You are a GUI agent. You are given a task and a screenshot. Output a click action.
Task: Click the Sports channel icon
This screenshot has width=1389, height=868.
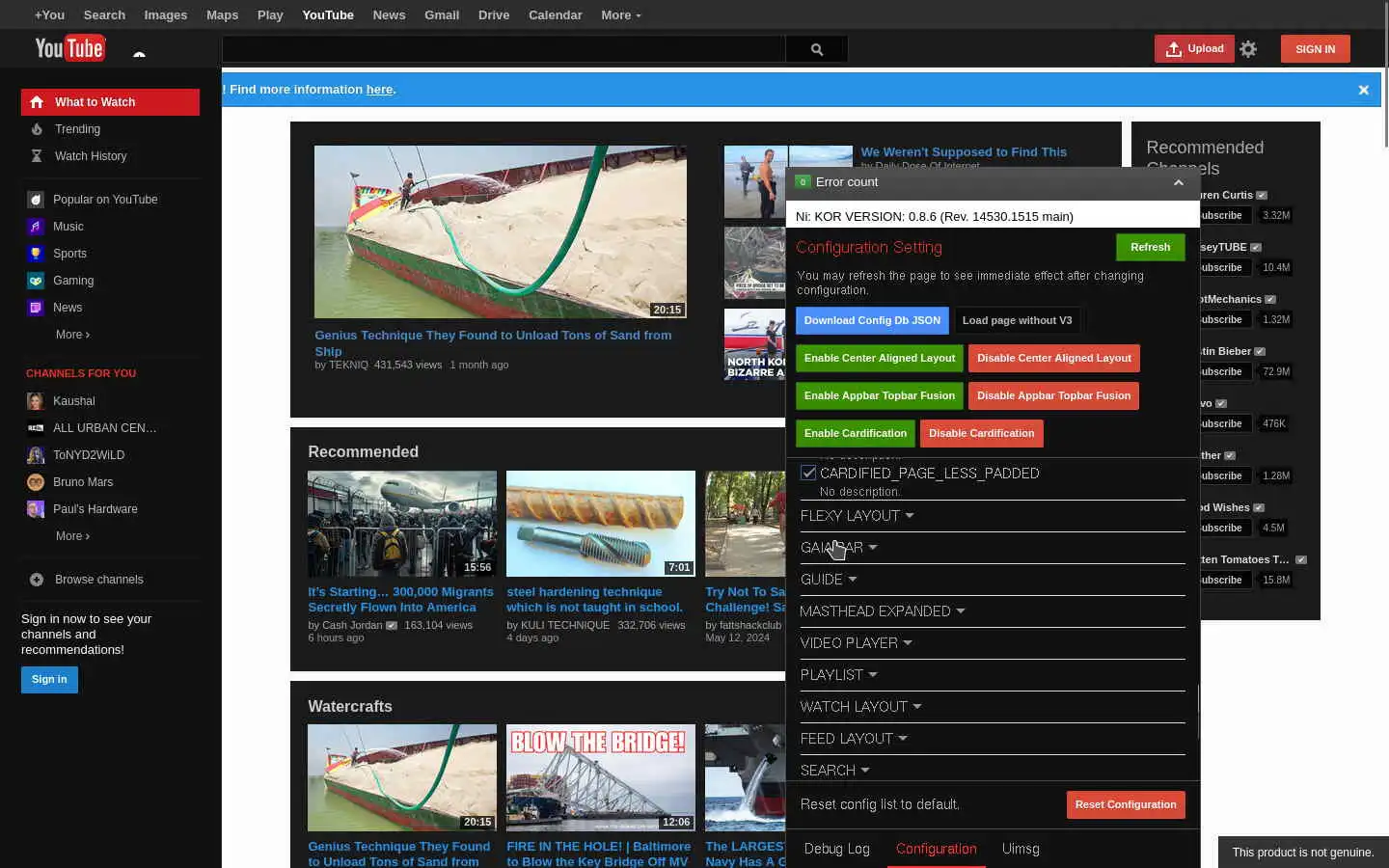coord(36,254)
